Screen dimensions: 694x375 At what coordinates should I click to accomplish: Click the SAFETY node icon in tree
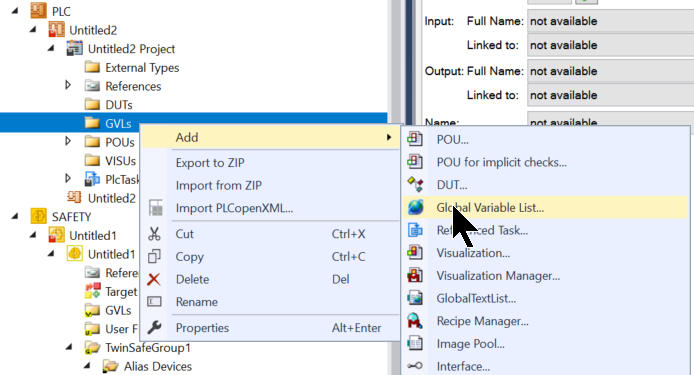click(39, 216)
